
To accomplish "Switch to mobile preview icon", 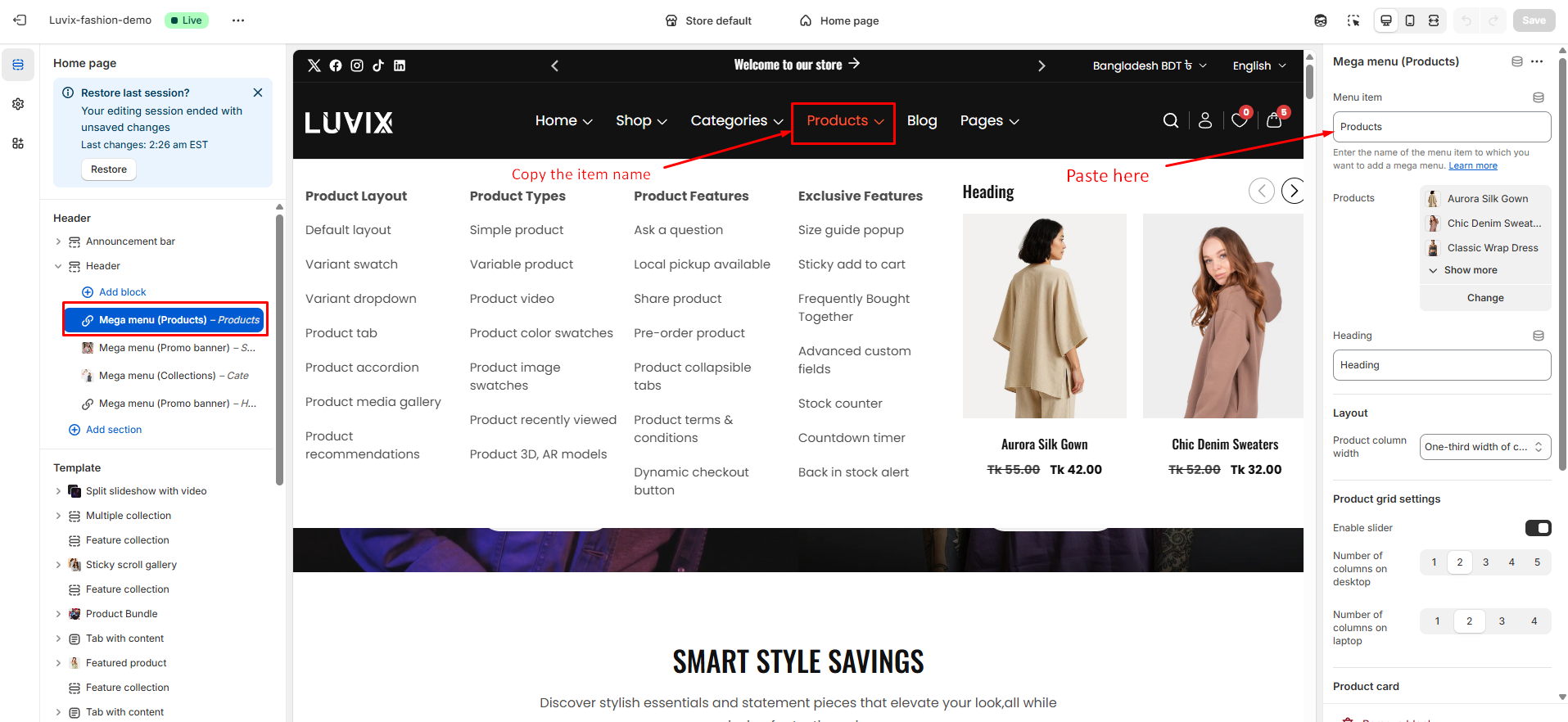I will tap(1409, 20).
